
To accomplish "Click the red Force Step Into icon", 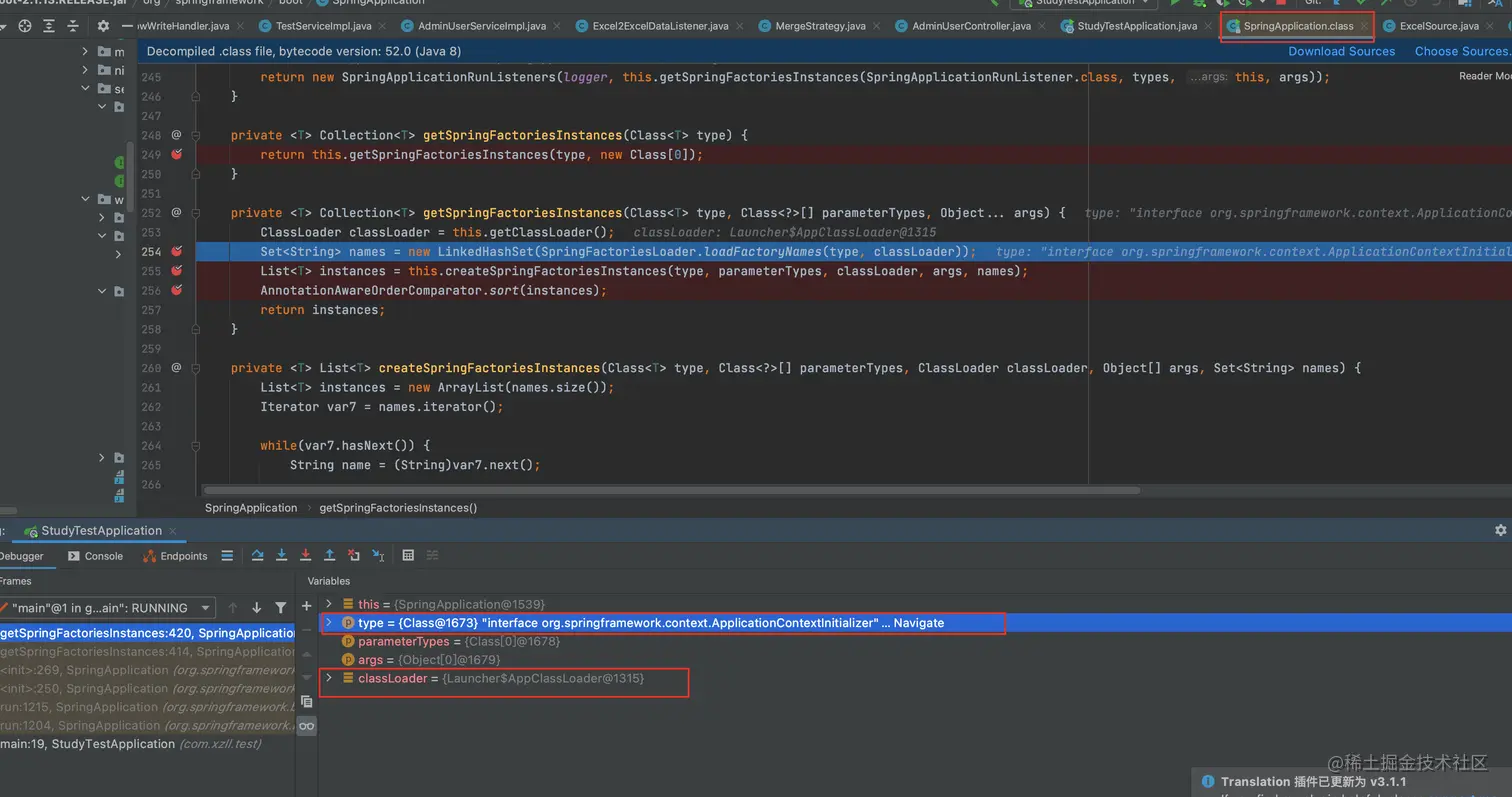I will point(305,556).
